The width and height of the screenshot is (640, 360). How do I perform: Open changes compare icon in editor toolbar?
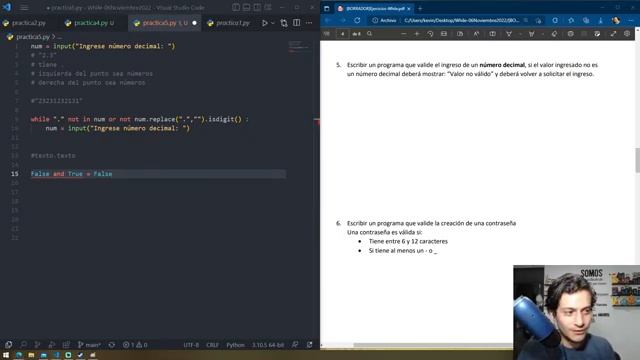click(284, 23)
